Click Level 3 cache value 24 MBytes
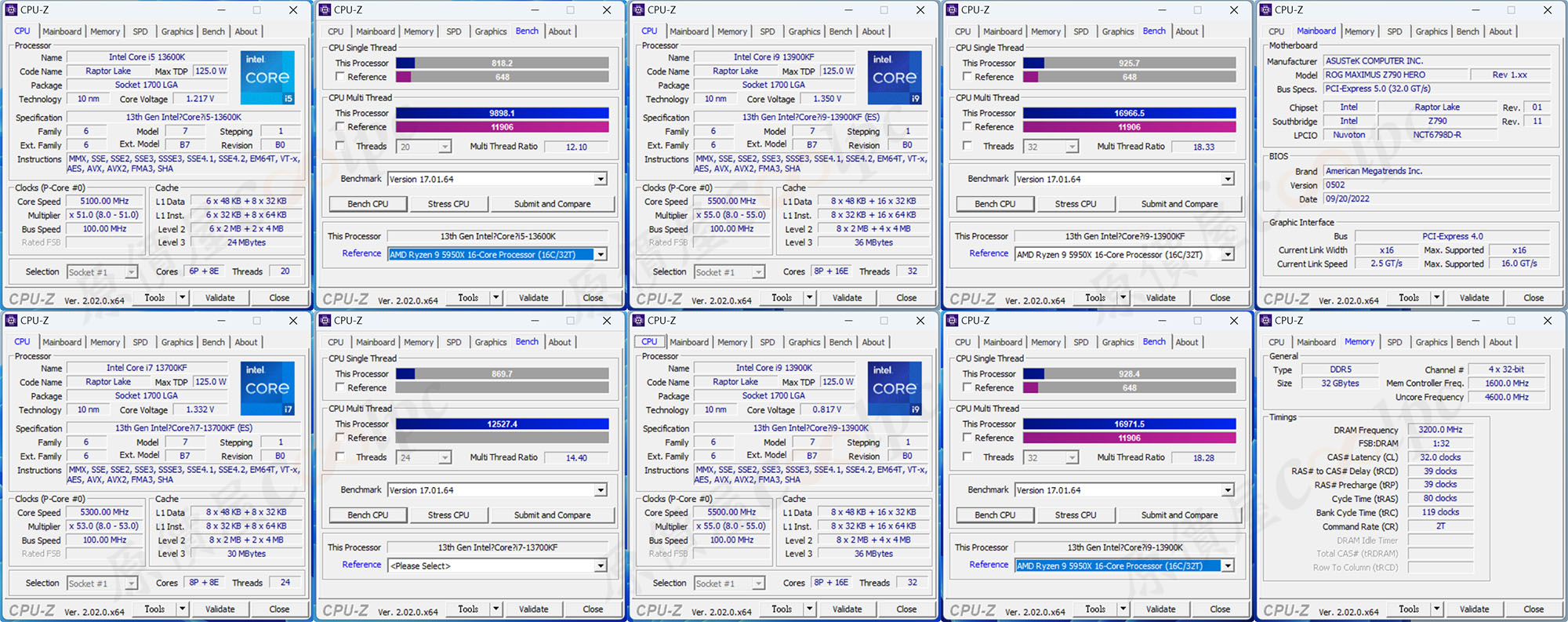 coord(246,242)
